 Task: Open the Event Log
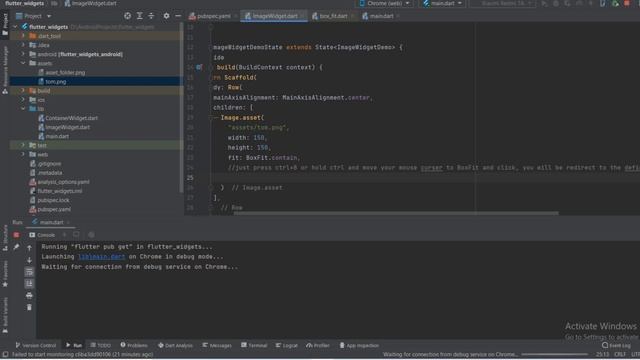[x=616, y=345]
